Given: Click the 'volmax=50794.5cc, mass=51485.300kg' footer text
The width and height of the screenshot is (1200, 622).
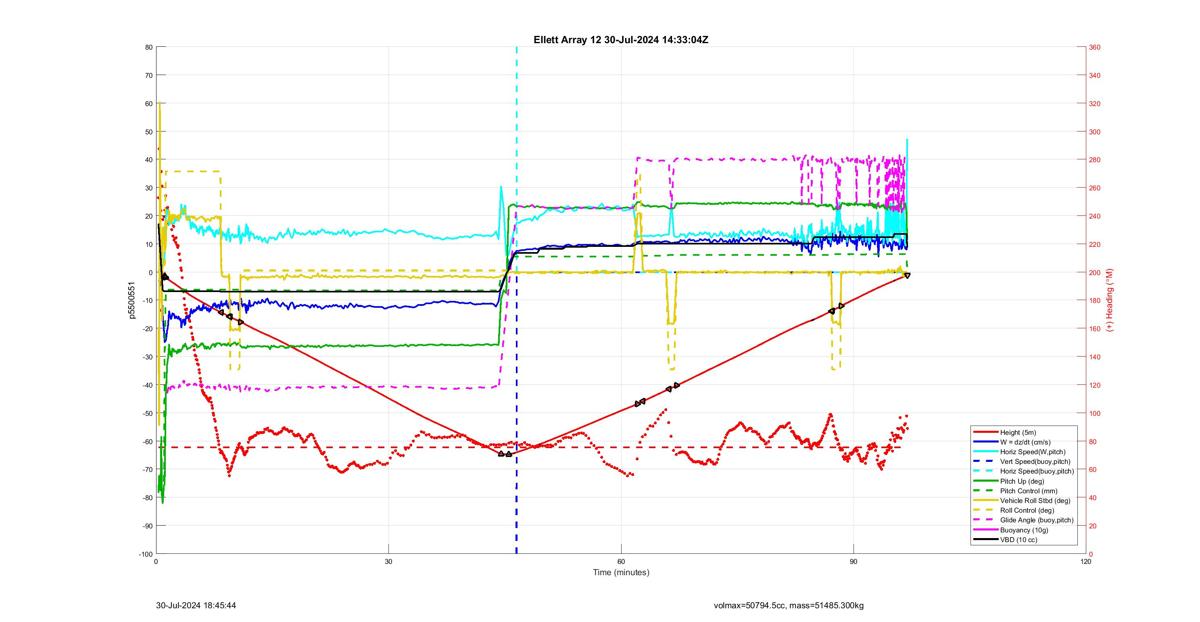Looking at the screenshot, I should point(789,605).
